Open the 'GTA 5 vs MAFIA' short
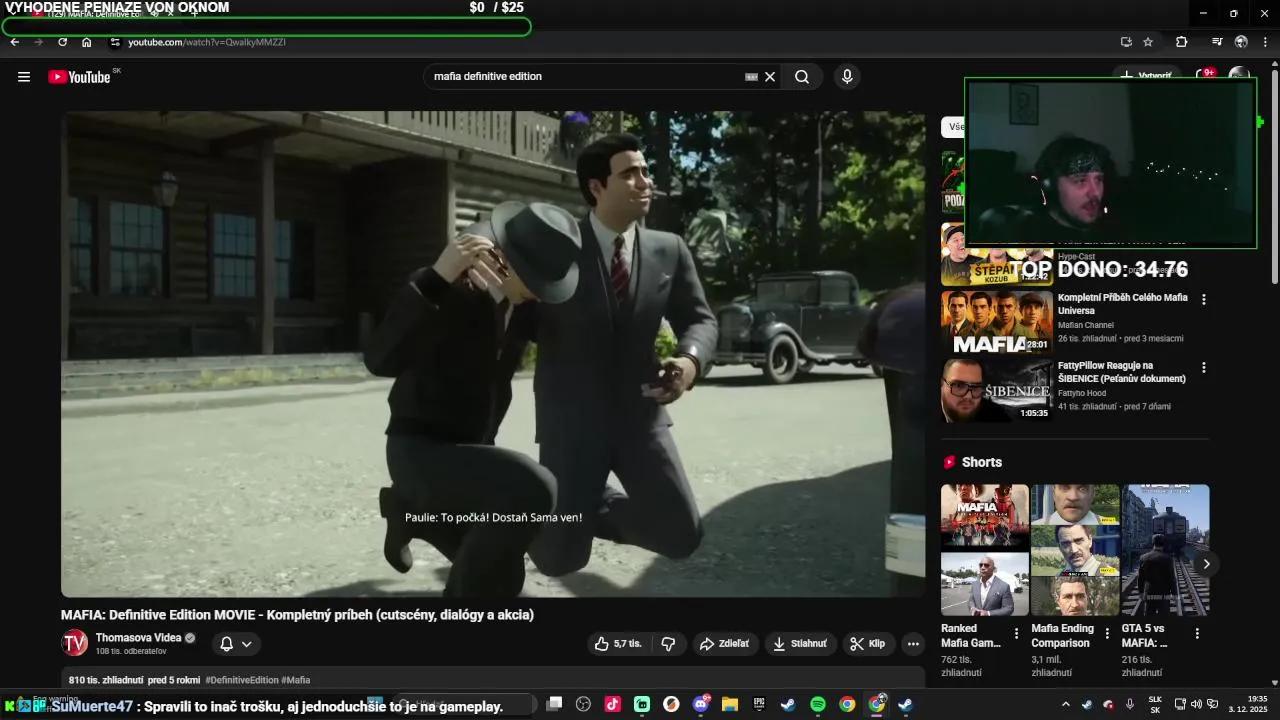The height and width of the screenshot is (720, 1280). point(1165,550)
